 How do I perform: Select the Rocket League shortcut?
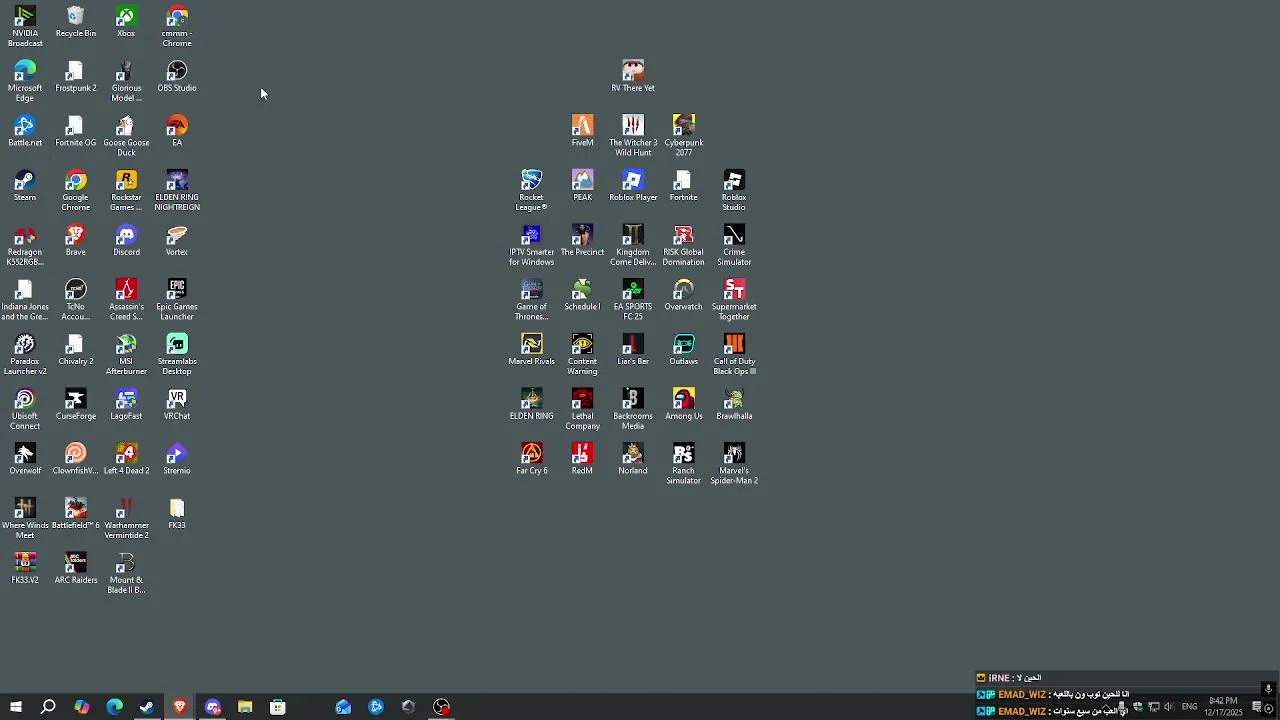coord(531,190)
